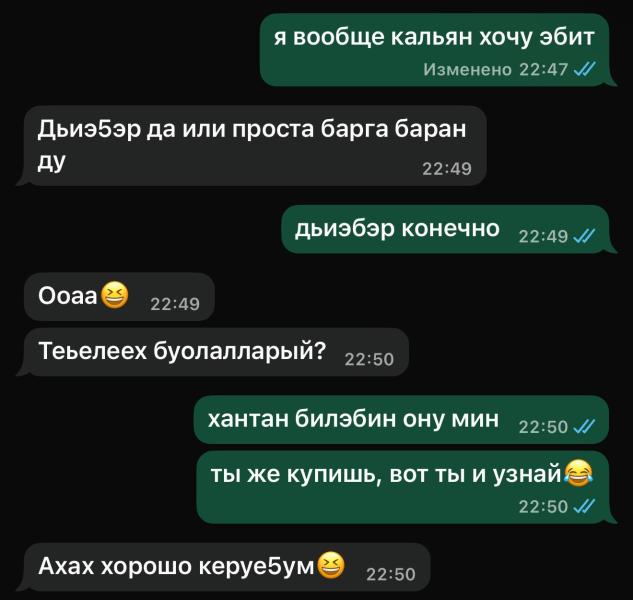The width and height of the screenshot is (633, 600).
Task: Click the 22:47 timestamp on first message
Action: click(x=543, y=69)
